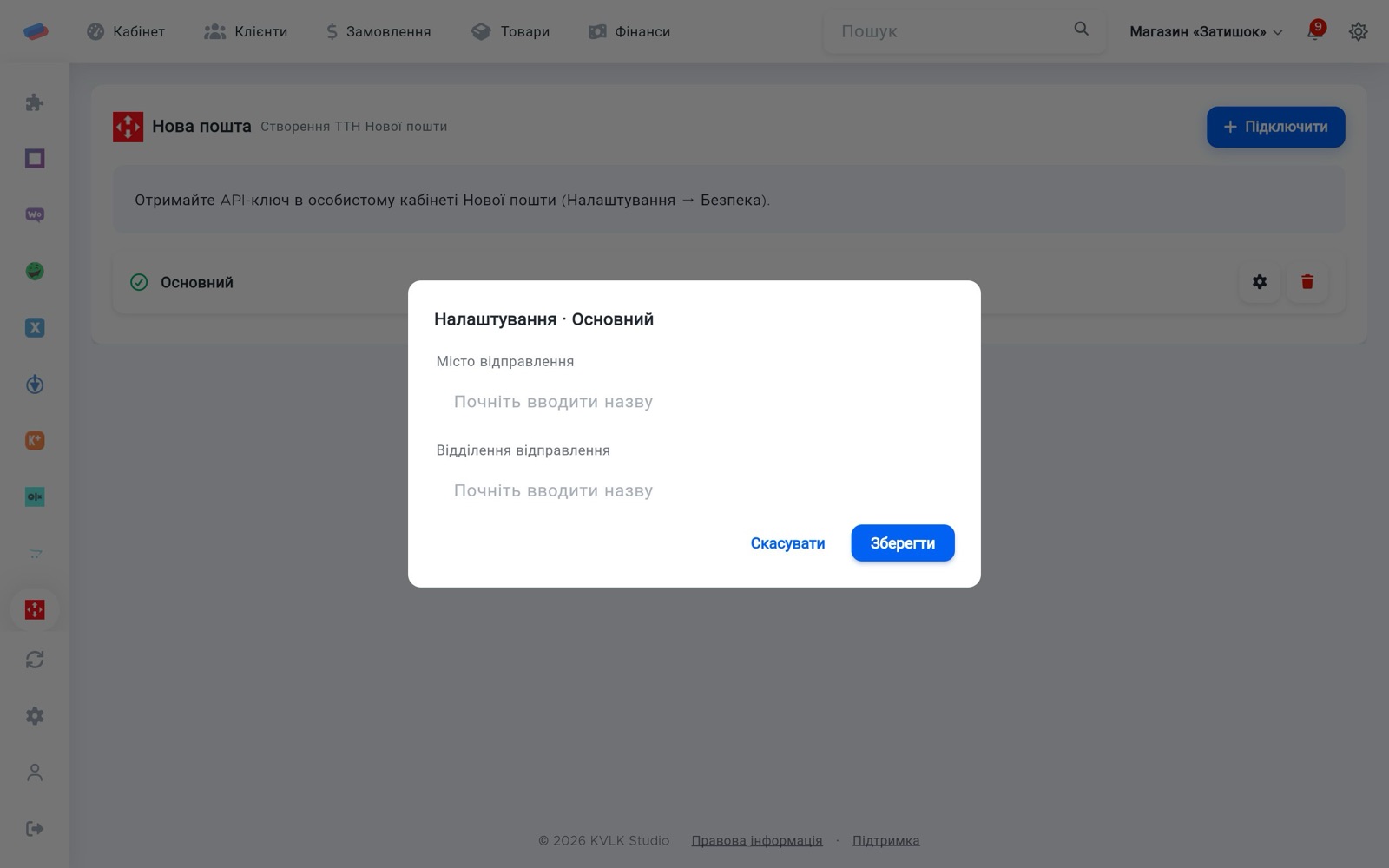Open the top-right settings gear
This screenshot has height=868, width=1389.
point(1359,31)
